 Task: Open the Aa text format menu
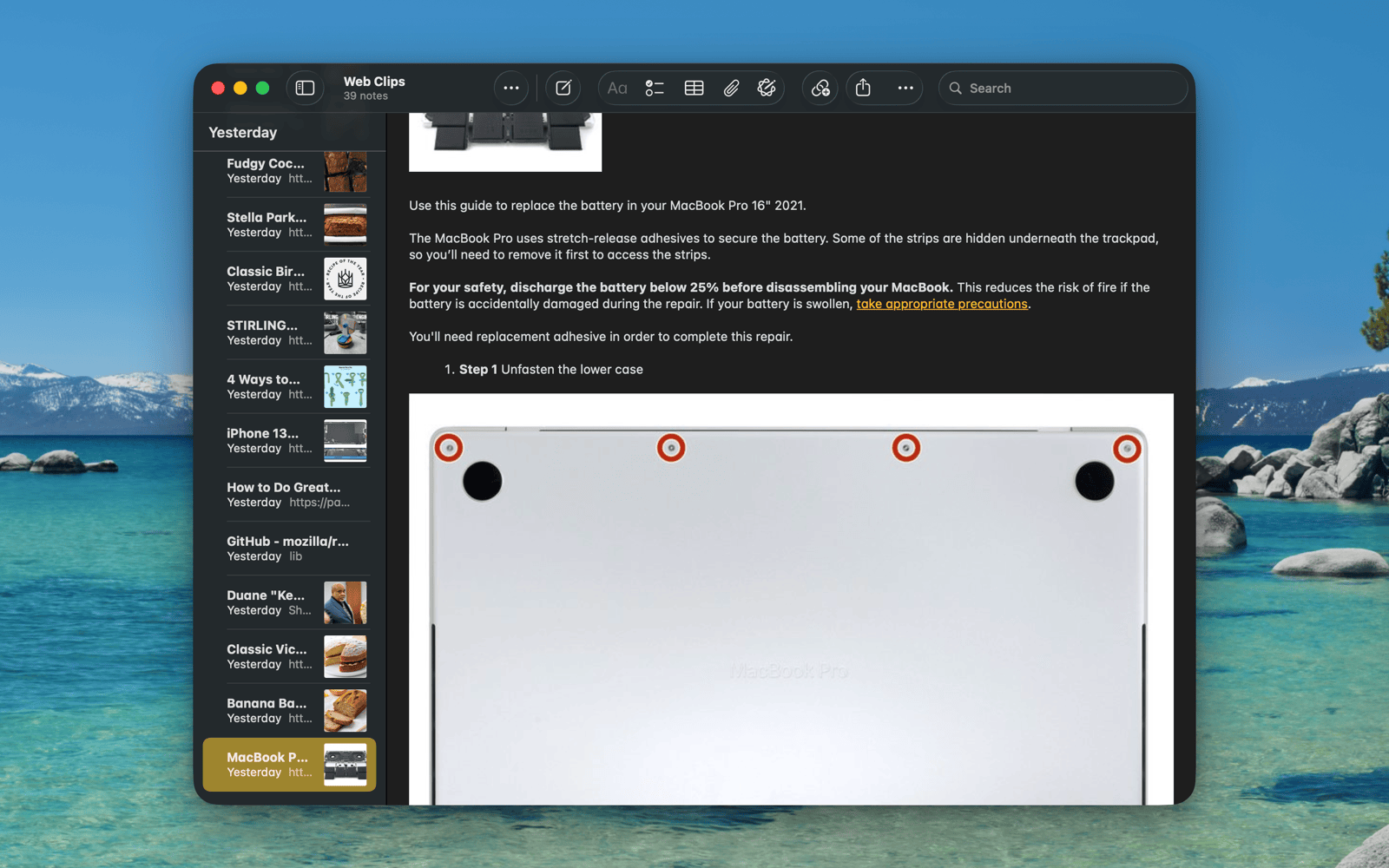click(x=617, y=88)
